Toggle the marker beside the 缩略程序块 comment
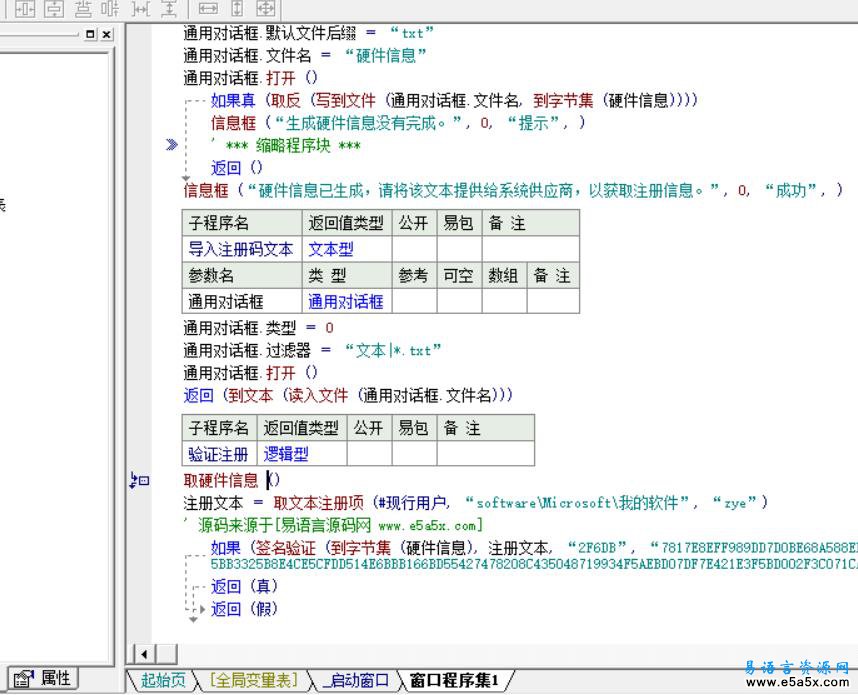This screenshot has height=695, width=858. click(172, 143)
